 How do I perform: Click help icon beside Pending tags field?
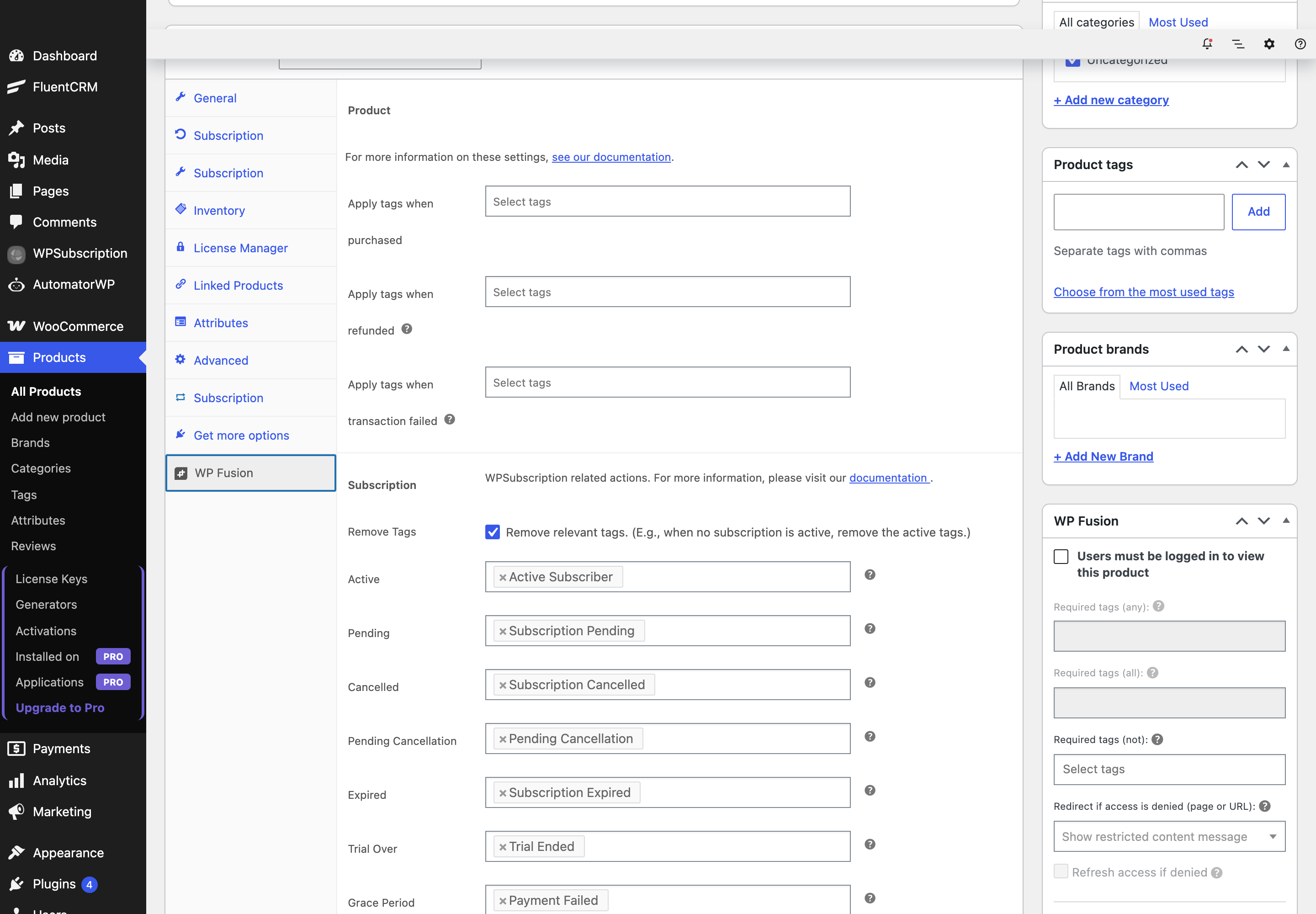869,628
